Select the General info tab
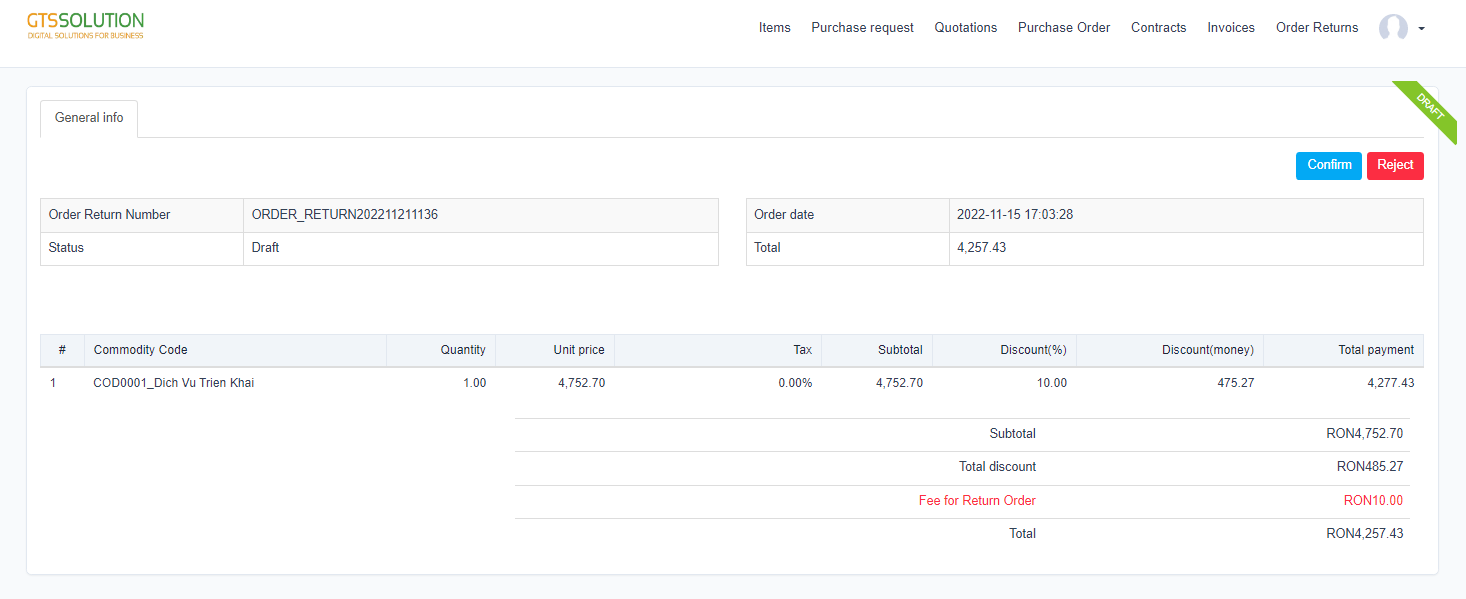Screen dimensions: 1466x599 coord(89,118)
